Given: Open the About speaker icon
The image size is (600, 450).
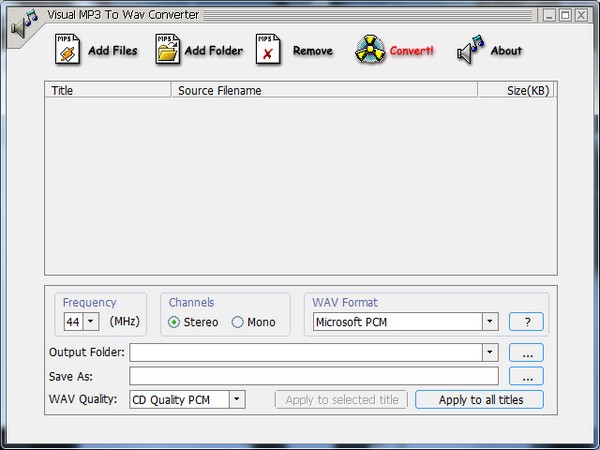Looking at the screenshot, I should tap(470, 50).
